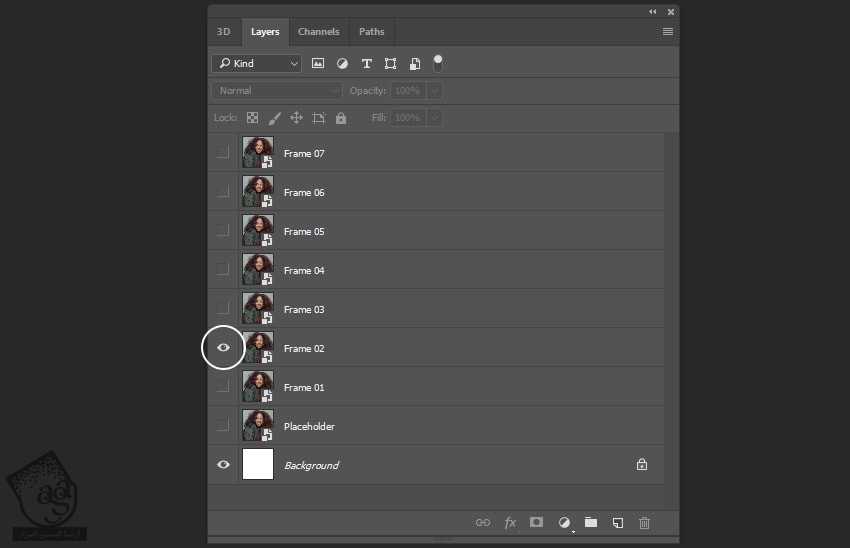Image resolution: width=850 pixels, height=548 pixels.
Task: Switch to the Paths tab
Action: [371, 31]
